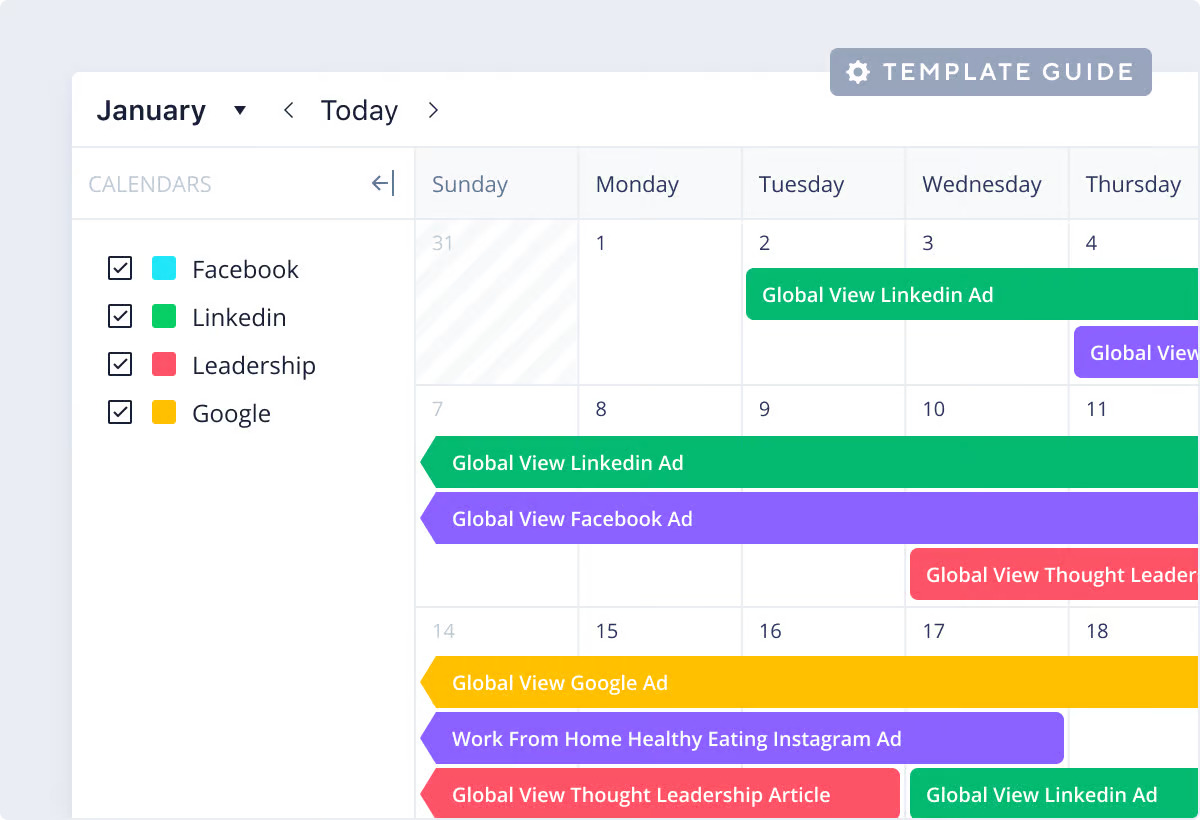Screen dimensions: 1200x820
Task: Open the Global View Linkedin Ad event
Action: [x=877, y=294]
